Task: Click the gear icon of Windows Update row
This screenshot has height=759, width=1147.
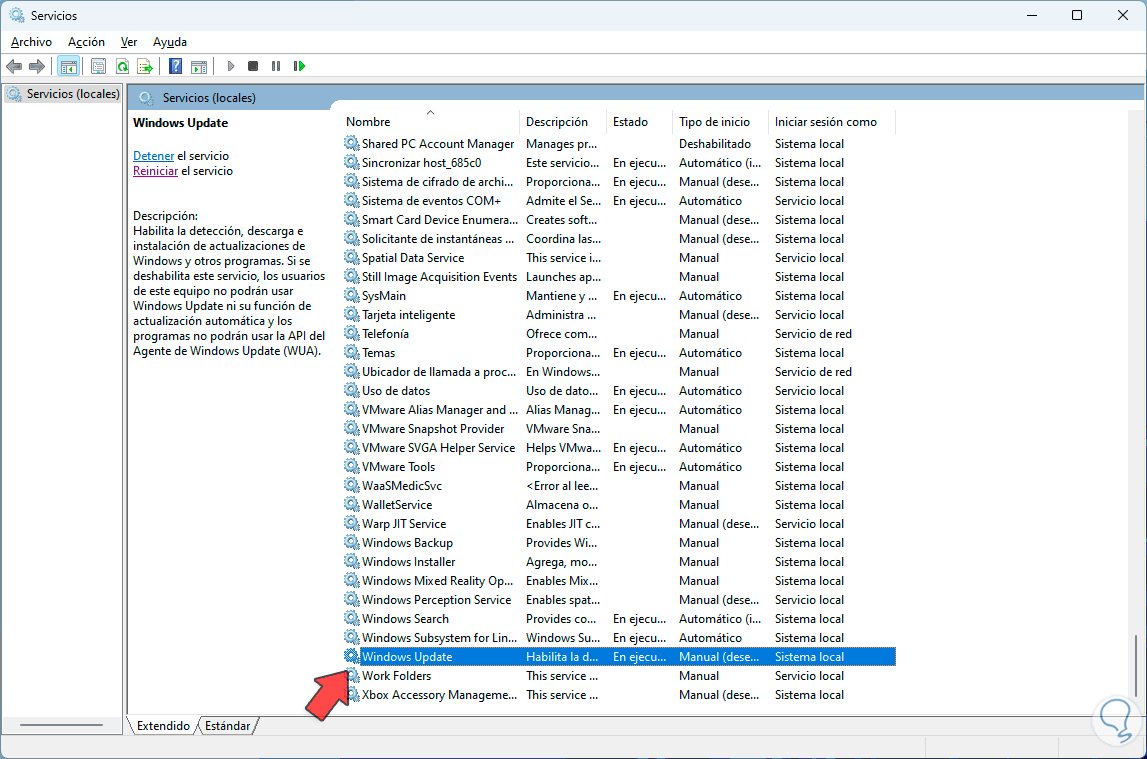Action: coord(352,656)
